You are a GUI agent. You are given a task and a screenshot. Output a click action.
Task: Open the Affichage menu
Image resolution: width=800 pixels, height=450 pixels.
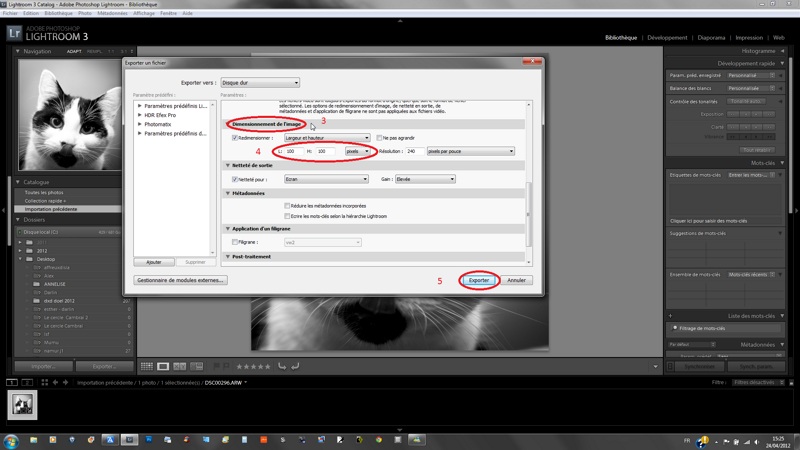click(x=144, y=13)
